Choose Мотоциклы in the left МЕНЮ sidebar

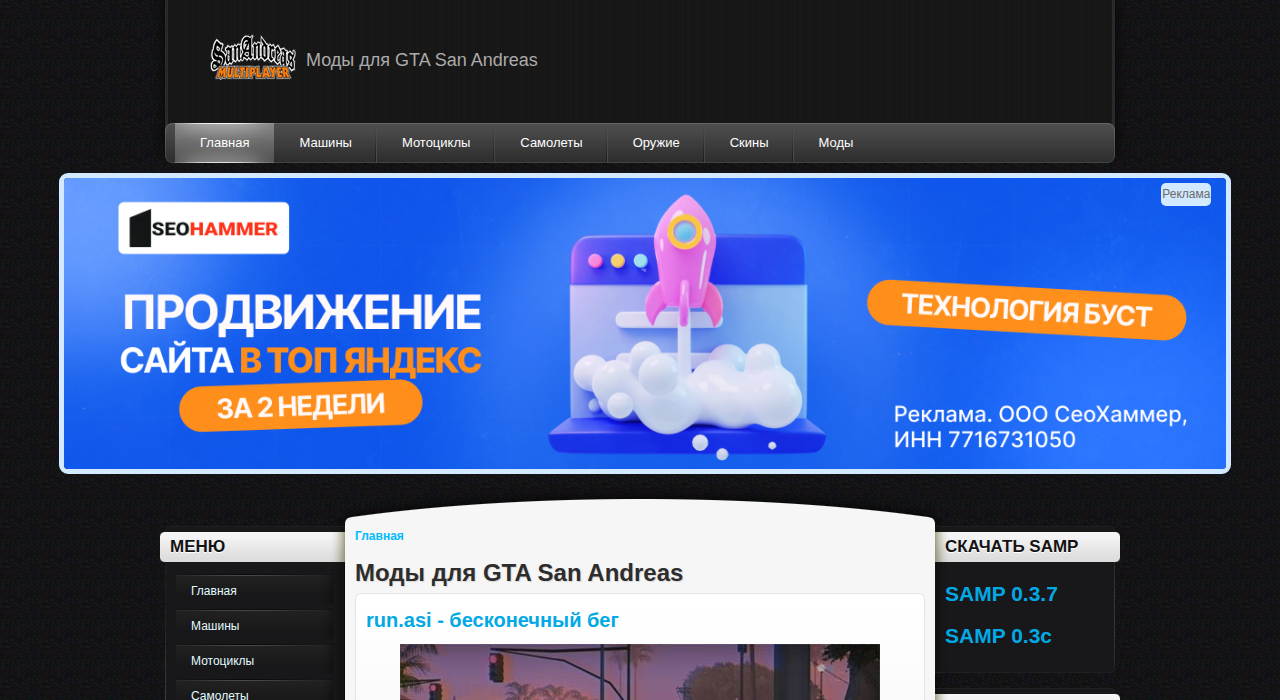tap(254, 661)
